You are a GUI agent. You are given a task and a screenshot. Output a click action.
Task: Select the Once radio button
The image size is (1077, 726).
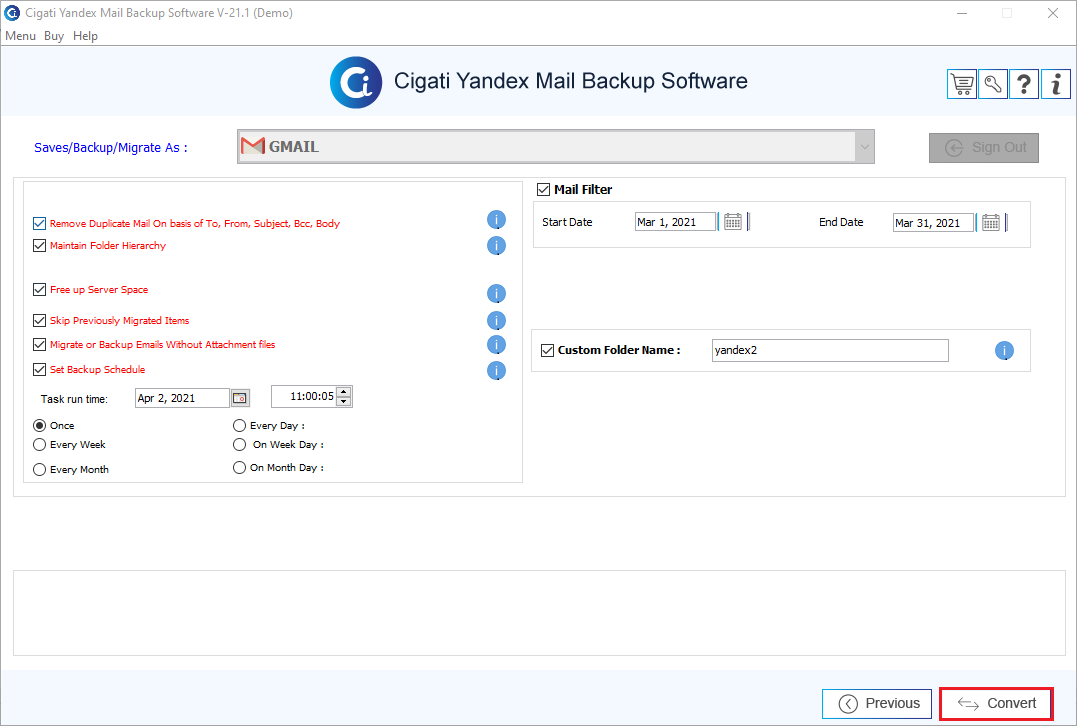click(x=39, y=425)
